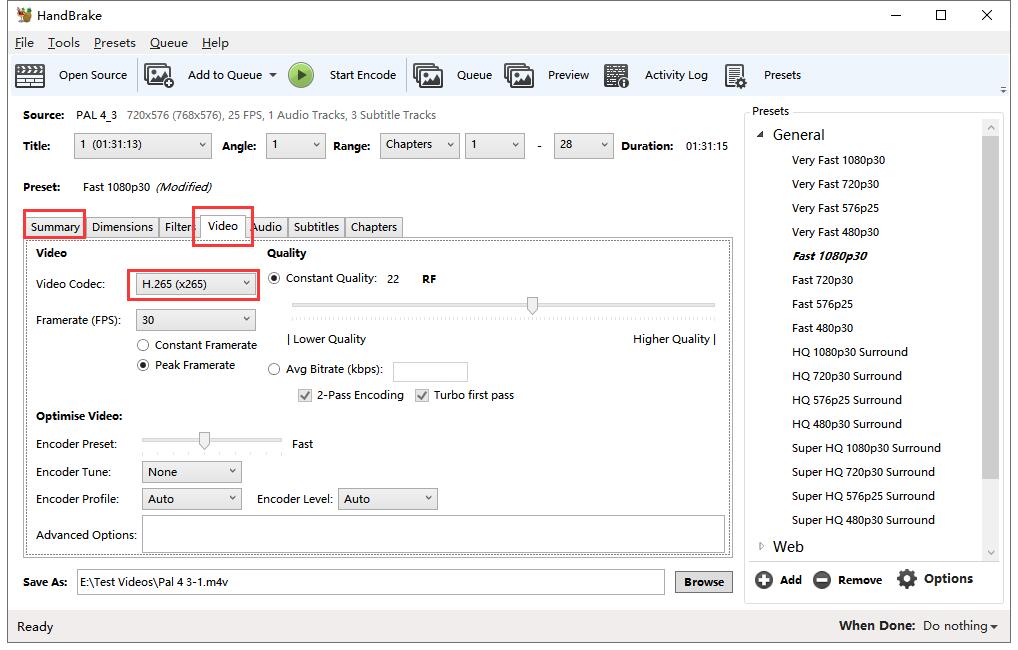This screenshot has width=1018, height=650.
Task: Open the Add to Queue dropdown arrow
Action: tap(273, 75)
